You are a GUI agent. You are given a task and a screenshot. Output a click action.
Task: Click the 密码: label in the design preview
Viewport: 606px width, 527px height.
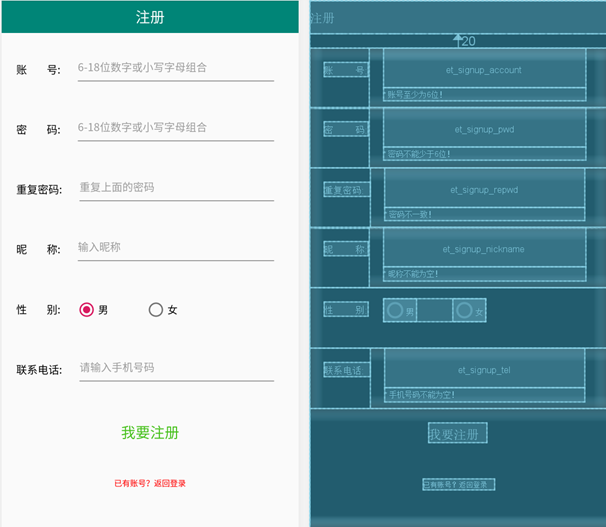pos(38,130)
